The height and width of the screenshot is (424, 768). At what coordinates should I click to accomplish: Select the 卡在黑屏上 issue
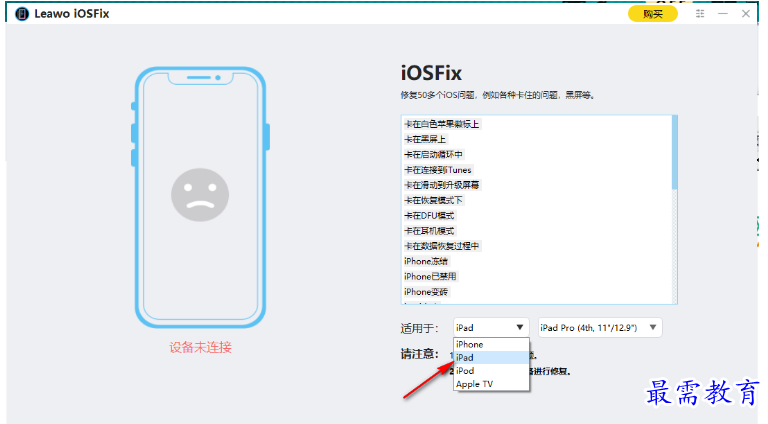click(425, 140)
